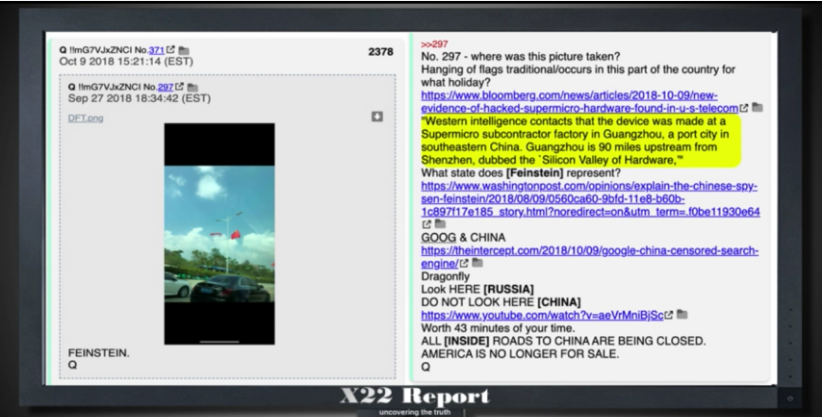Click the GOOG underlined text
This screenshot has width=822, height=417.
[x=439, y=238]
